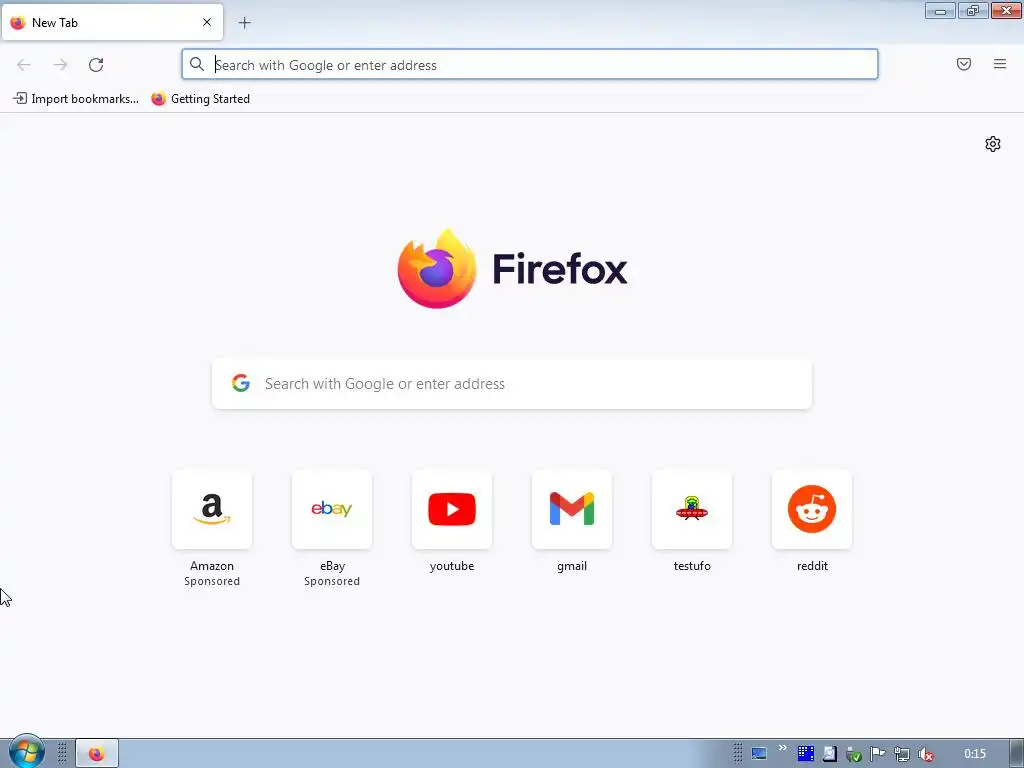Open the youtube shortcut tile
This screenshot has width=1024, height=768.
452,509
